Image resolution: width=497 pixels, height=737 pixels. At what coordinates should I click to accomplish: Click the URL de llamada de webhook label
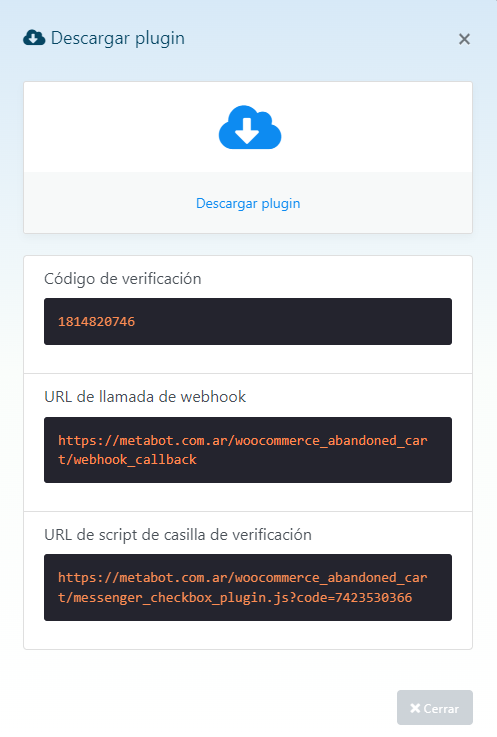pos(145,397)
